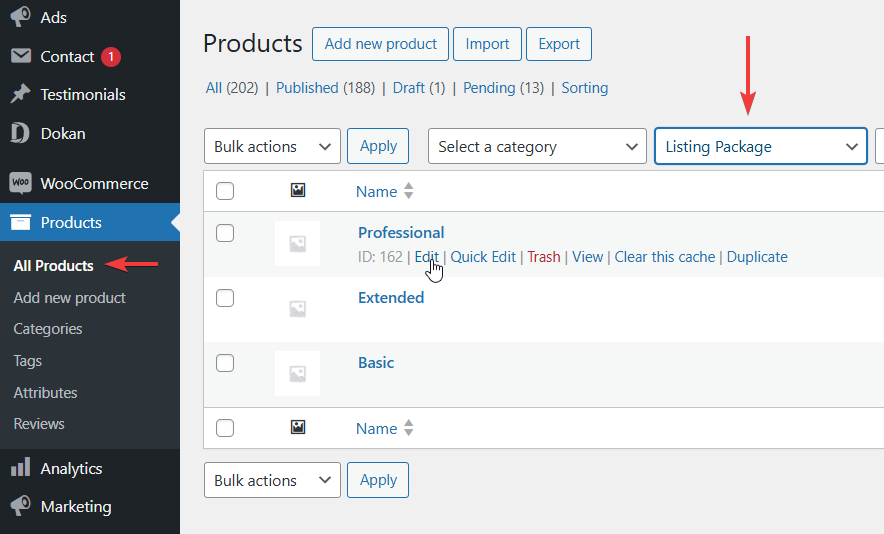The image size is (884, 534).
Task: Click the Ads megaphone icon in sidebar
Action: tap(20, 17)
